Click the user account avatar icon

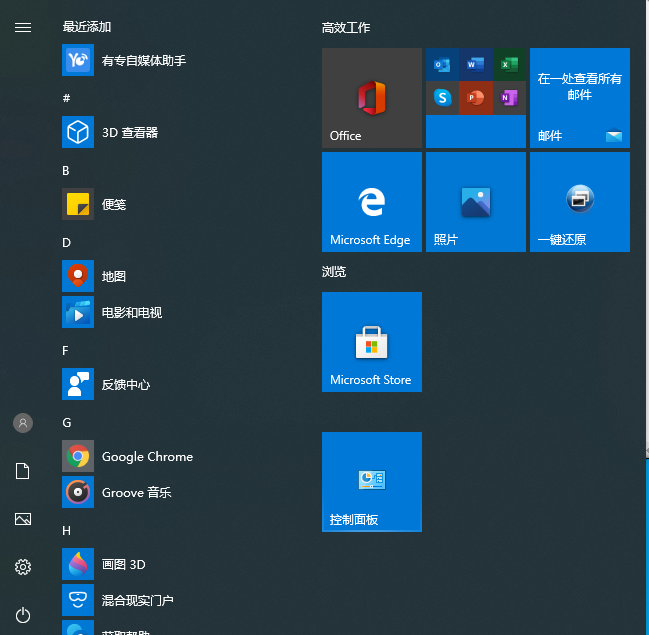point(22,423)
